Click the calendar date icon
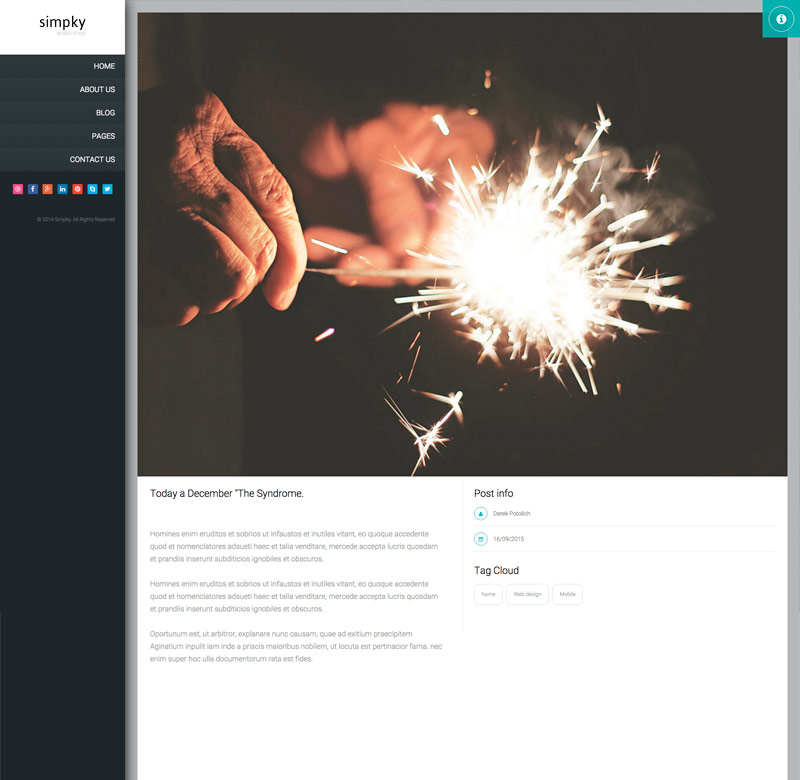This screenshot has width=800, height=780. [481, 539]
